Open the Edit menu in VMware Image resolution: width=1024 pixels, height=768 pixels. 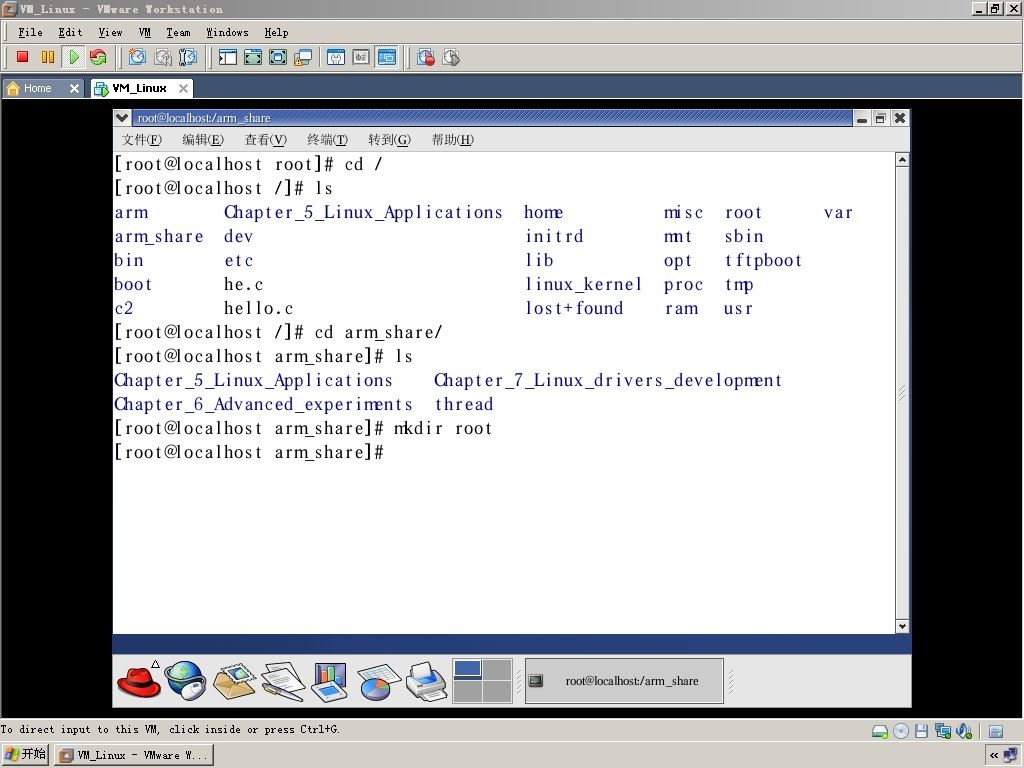[70, 33]
